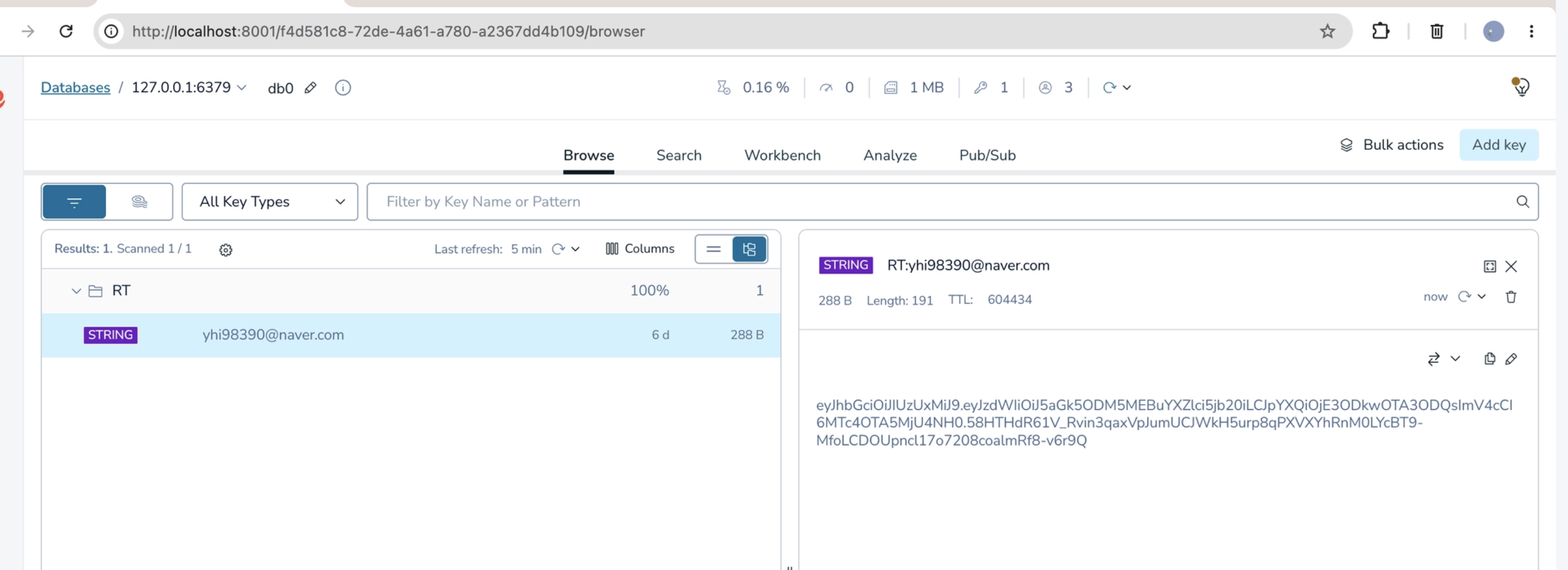
Task: Close the key details panel
Action: click(x=1510, y=266)
